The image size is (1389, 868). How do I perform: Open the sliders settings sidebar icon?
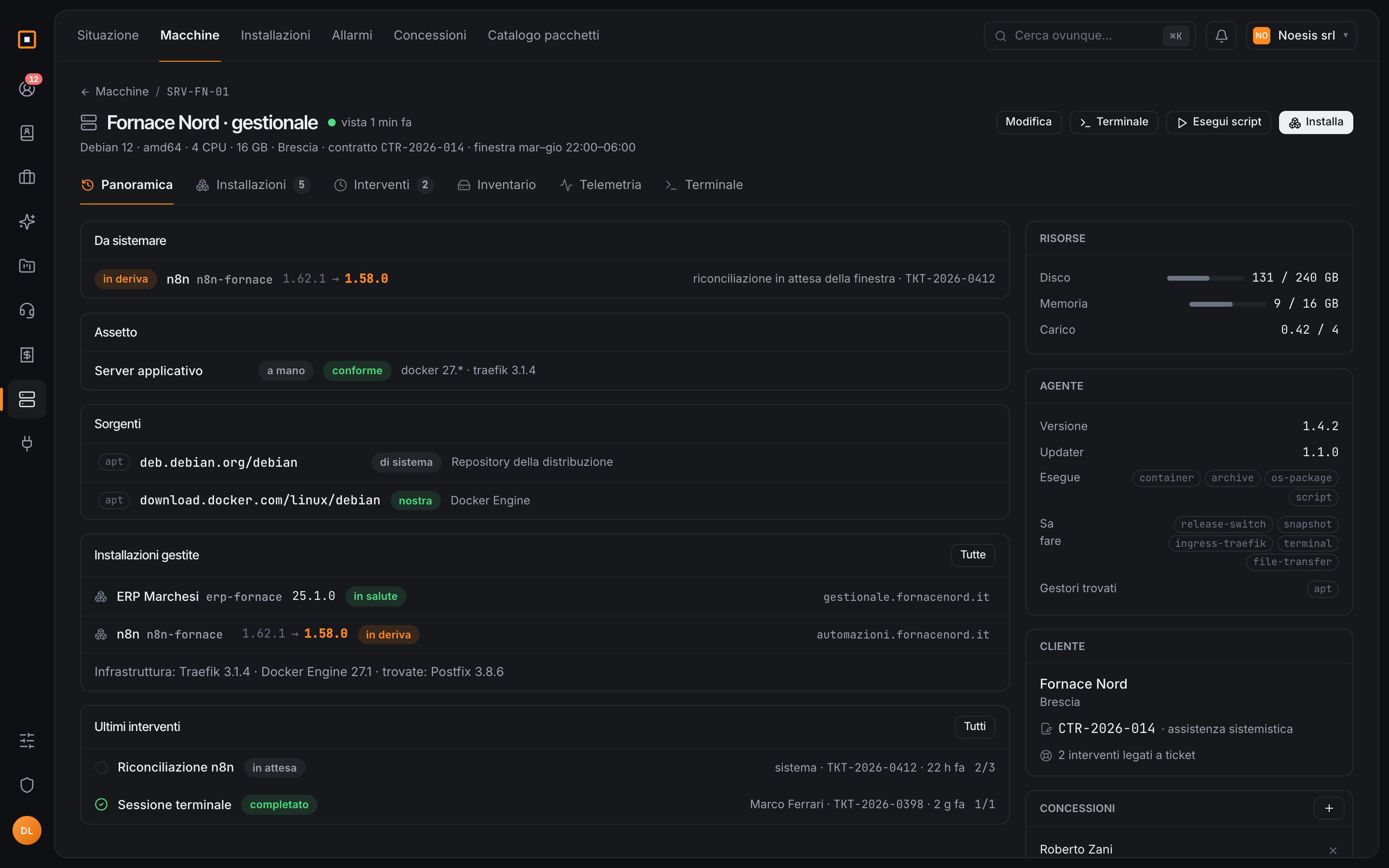27,741
